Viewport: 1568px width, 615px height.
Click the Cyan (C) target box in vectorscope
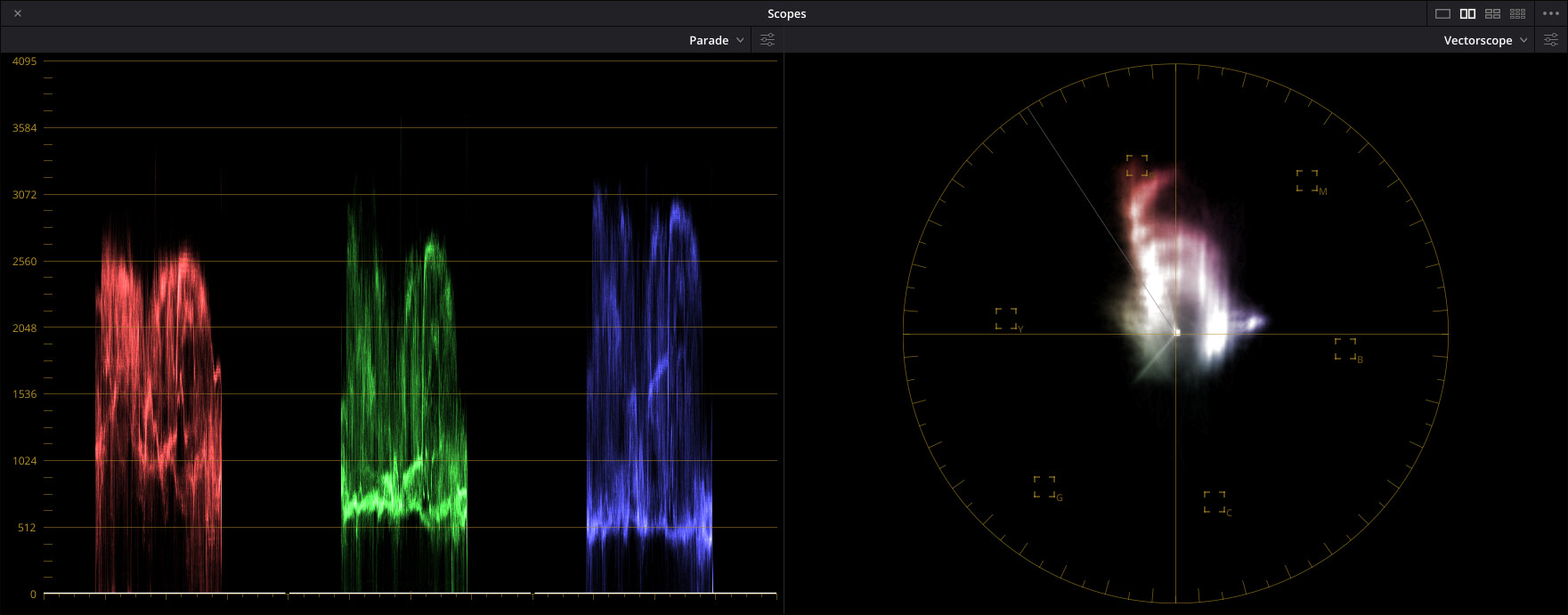tap(1215, 502)
